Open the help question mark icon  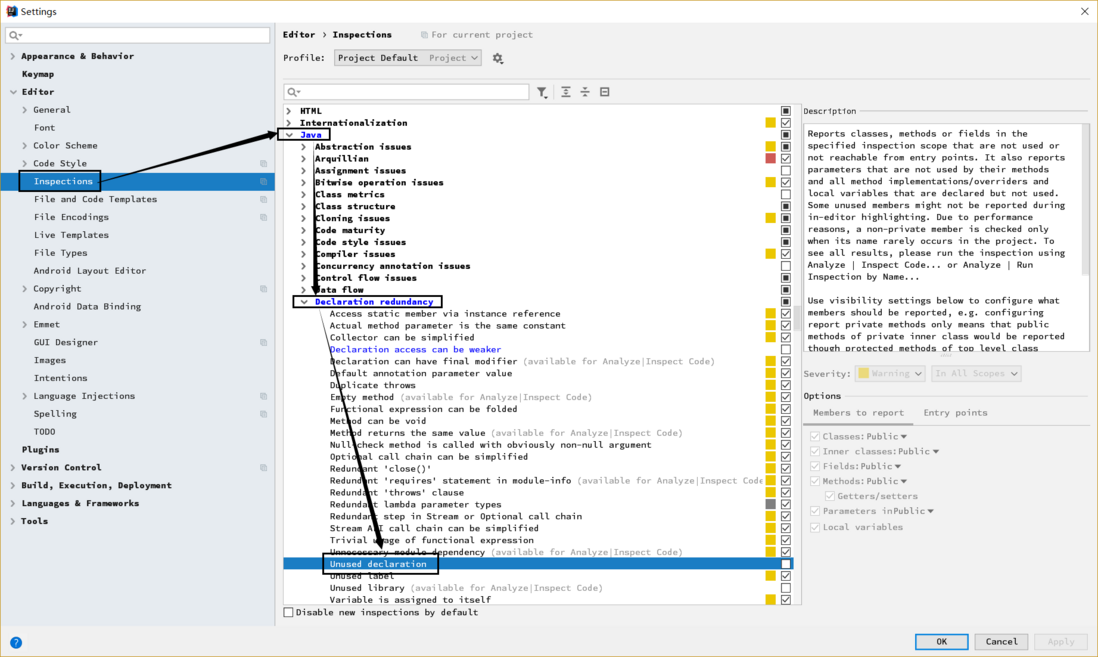point(16,642)
